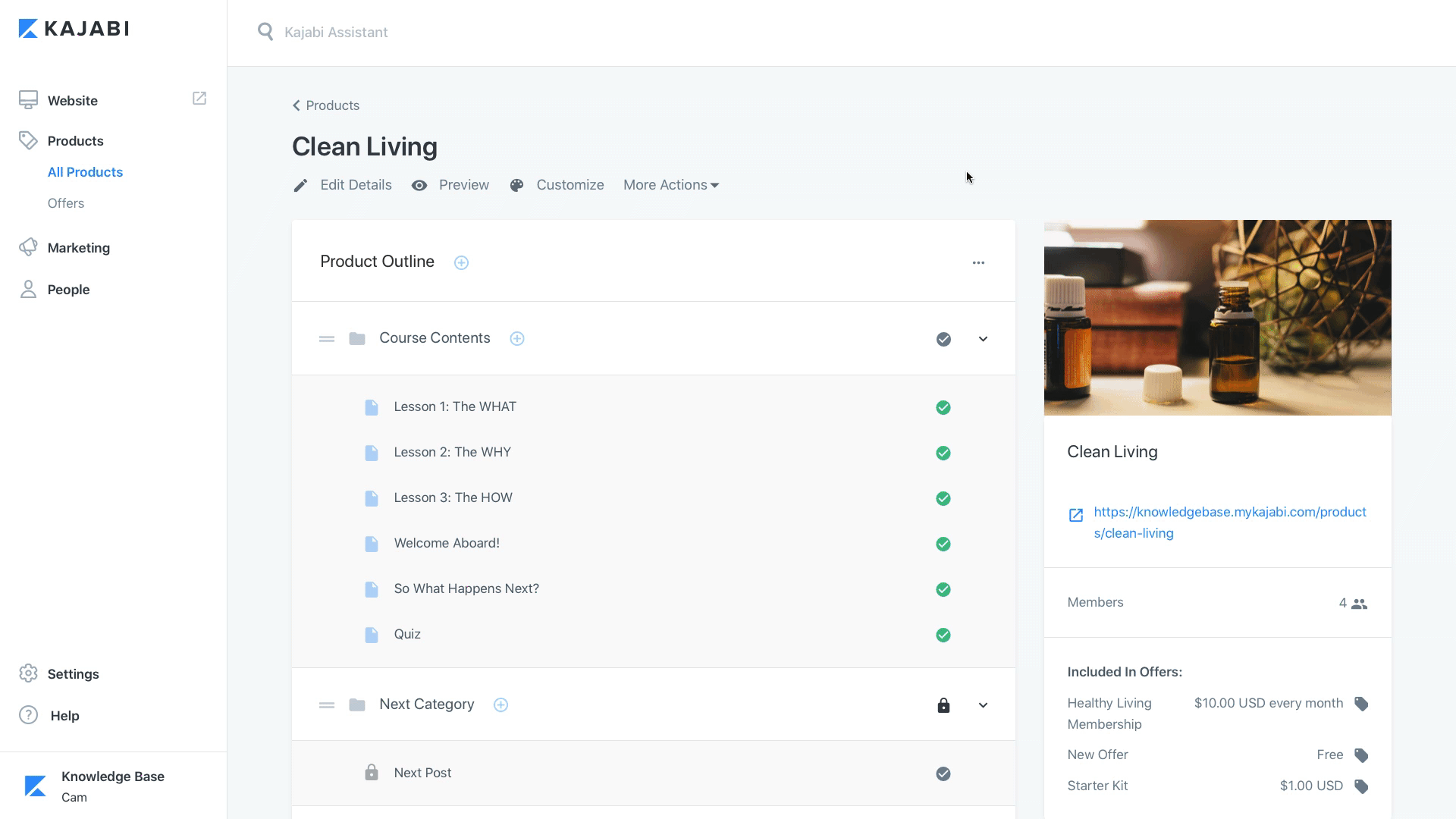Toggle the publish status of the Quiz post
1456x819 pixels.
943,635
